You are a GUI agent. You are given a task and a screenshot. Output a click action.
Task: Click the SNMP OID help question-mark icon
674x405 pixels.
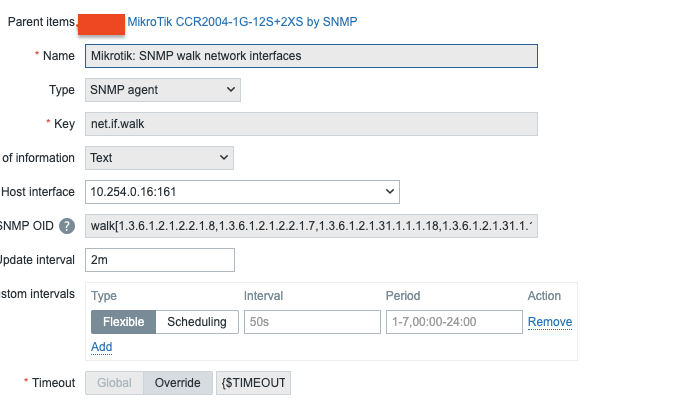(x=67, y=226)
